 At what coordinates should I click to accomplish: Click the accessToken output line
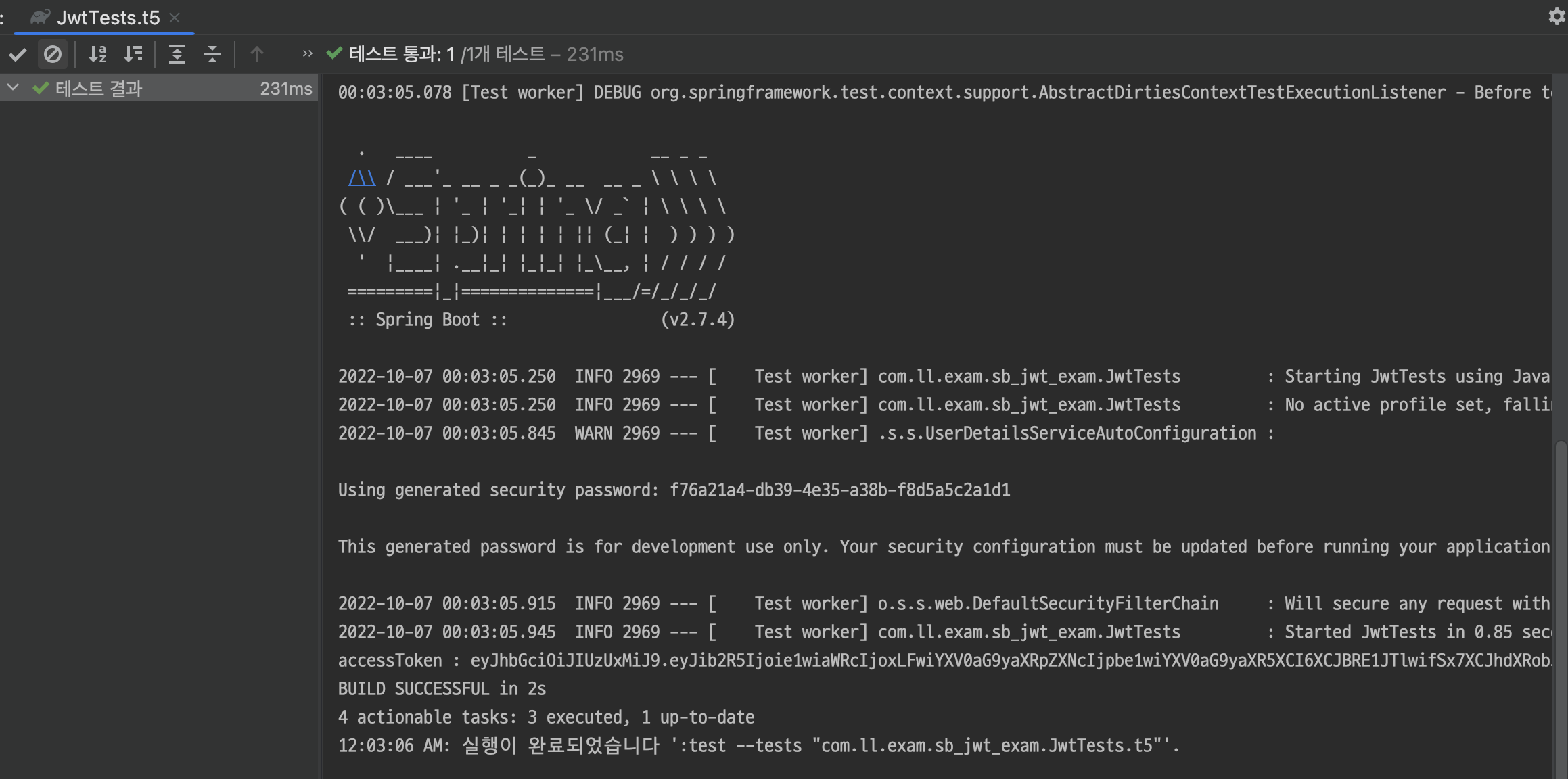[944, 661]
